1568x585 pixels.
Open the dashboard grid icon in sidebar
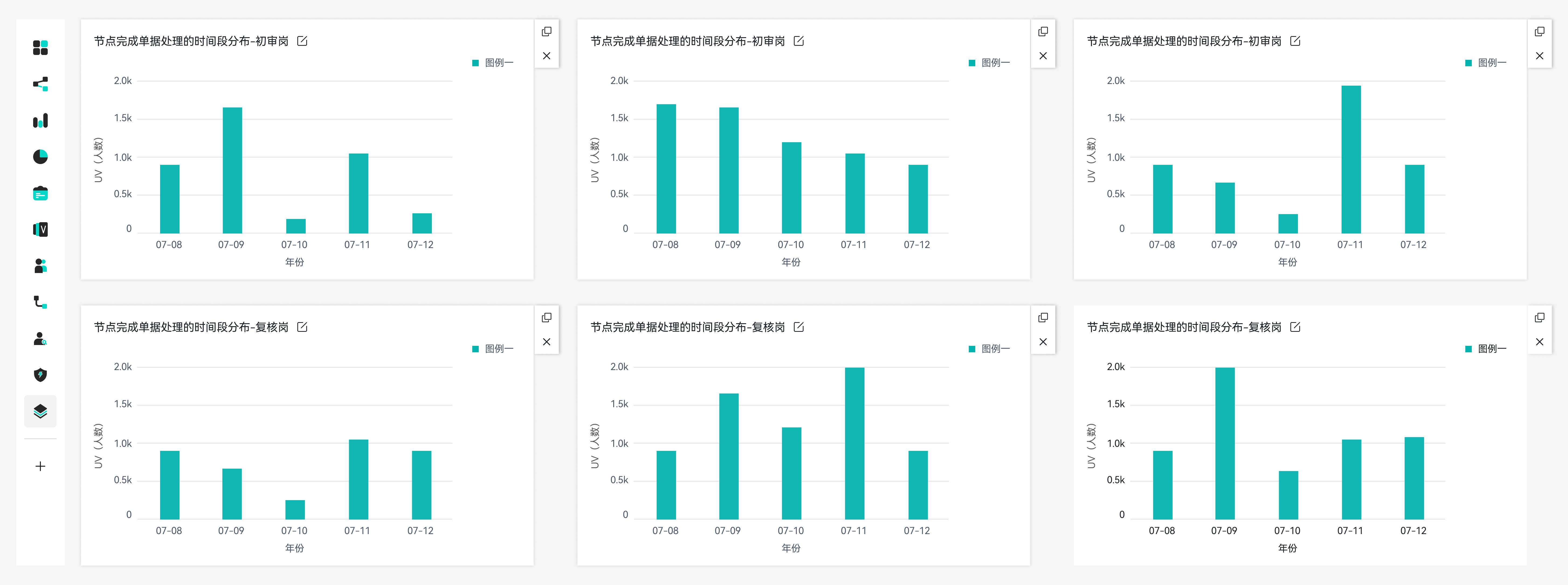pyautogui.click(x=40, y=47)
